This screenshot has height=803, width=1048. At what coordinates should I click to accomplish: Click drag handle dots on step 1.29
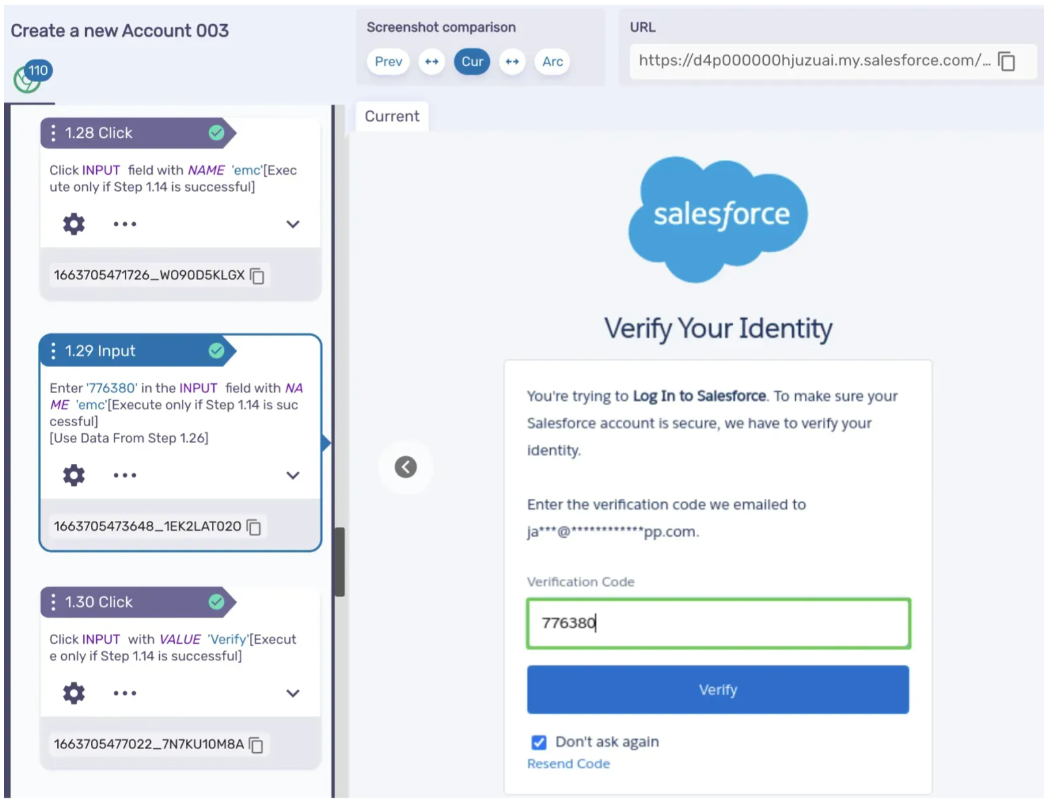pyautogui.click(x=53, y=351)
